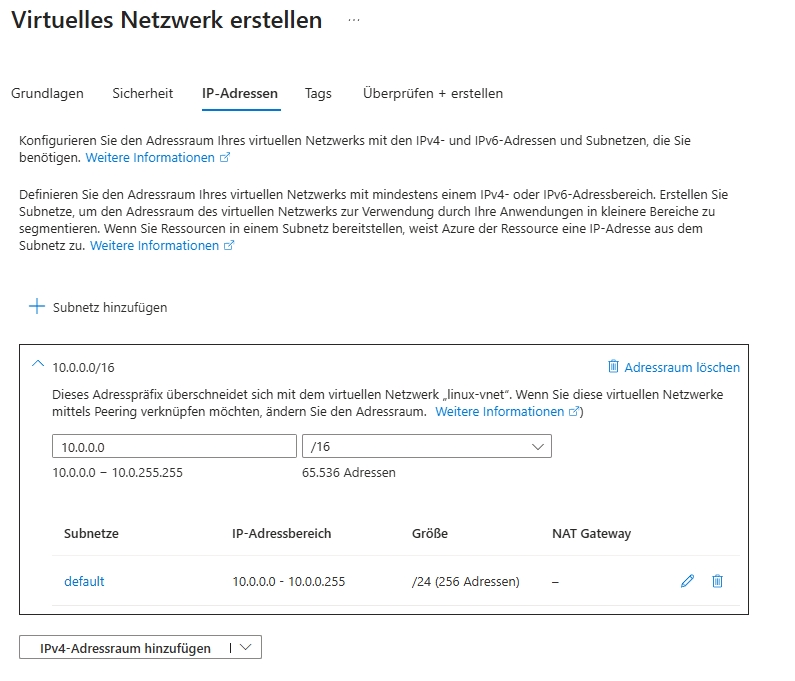Image resolution: width=795 pixels, height=681 pixels.
Task: Open the more options ellipsis by title
Action: point(353,20)
